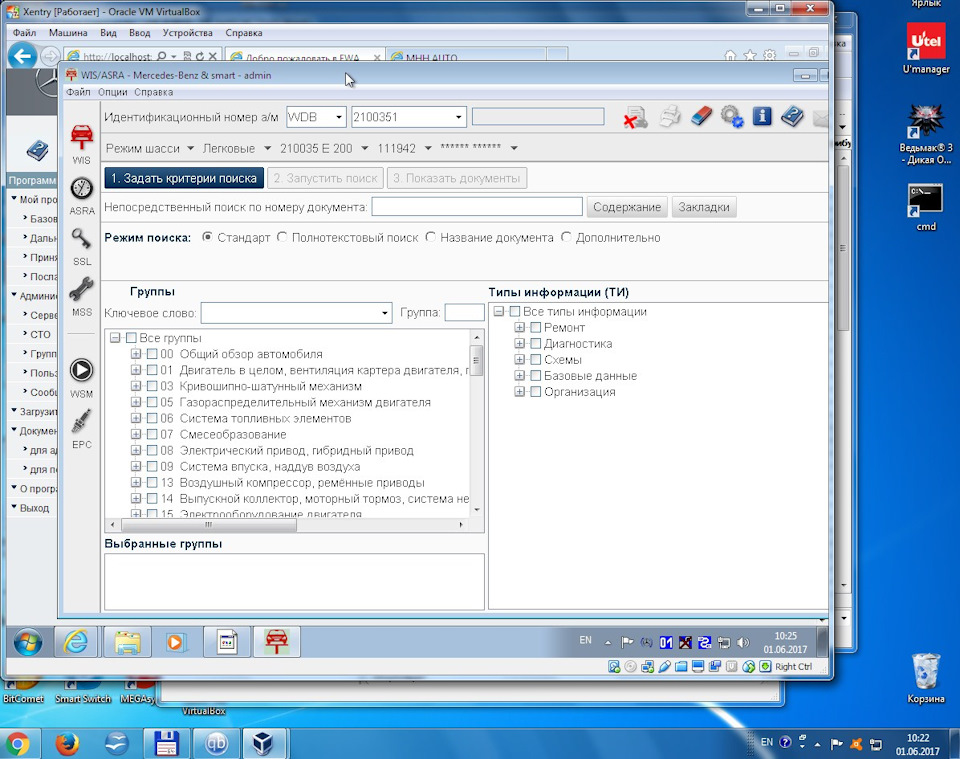Viewport: 960px width, 759px height.
Task: Open the ASRA module in sidebar
Action: pos(81,196)
